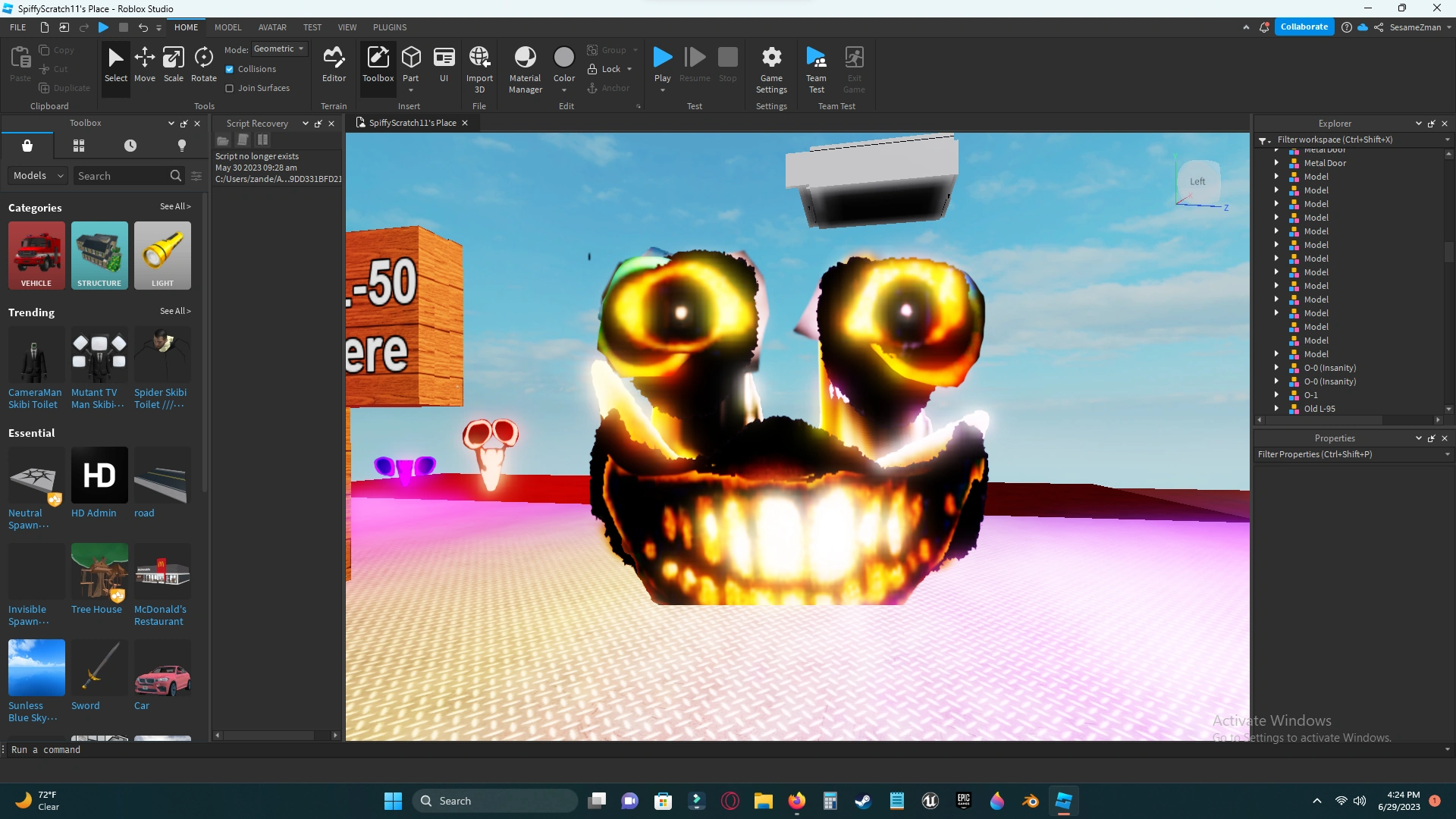Enable the Join Surfaces checkbox
Viewport: 1456px width, 819px height.
tap(230, 88)
